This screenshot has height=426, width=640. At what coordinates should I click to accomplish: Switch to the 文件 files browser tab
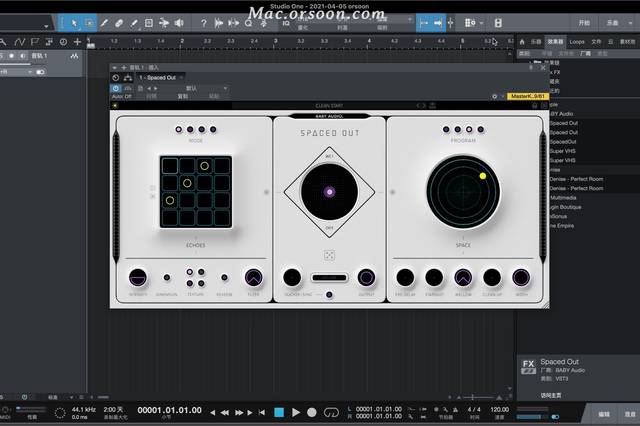pyautogui.click(x=596, y=42)
